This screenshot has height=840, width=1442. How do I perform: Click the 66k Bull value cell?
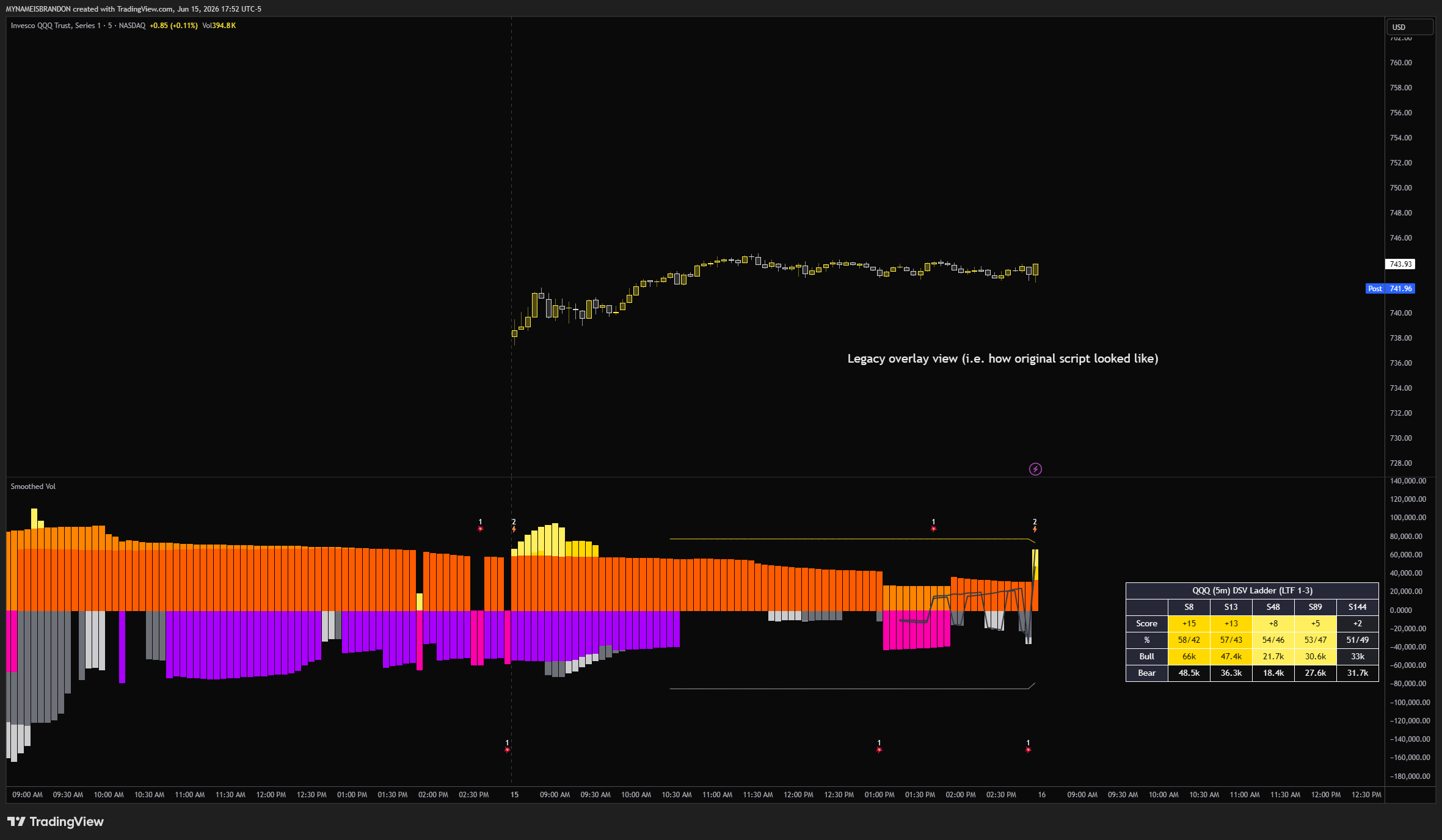tap(1189, 656)
